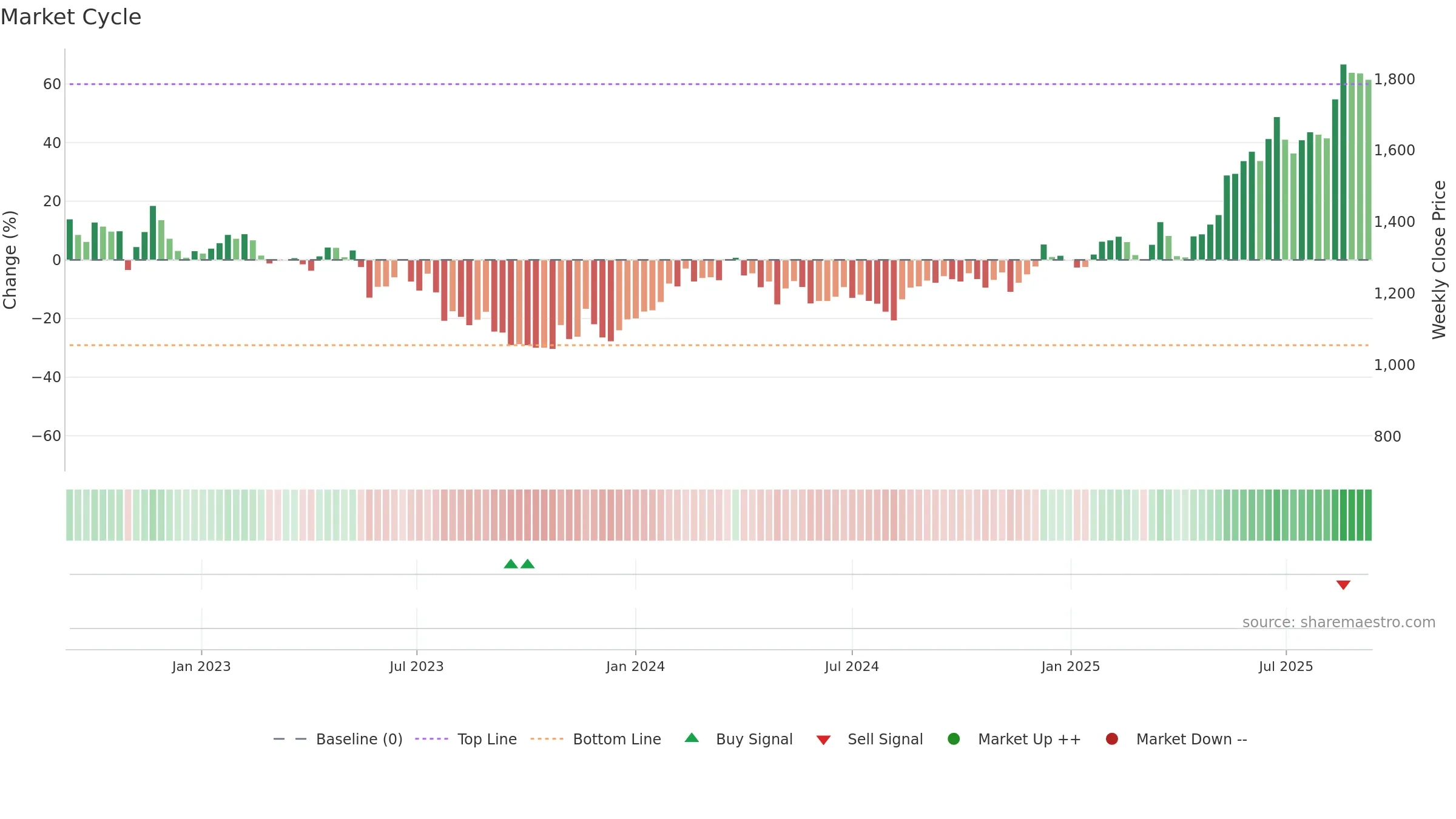
Task: Click the 1,200 right axis label
Action: click(x=1395, y=294)
